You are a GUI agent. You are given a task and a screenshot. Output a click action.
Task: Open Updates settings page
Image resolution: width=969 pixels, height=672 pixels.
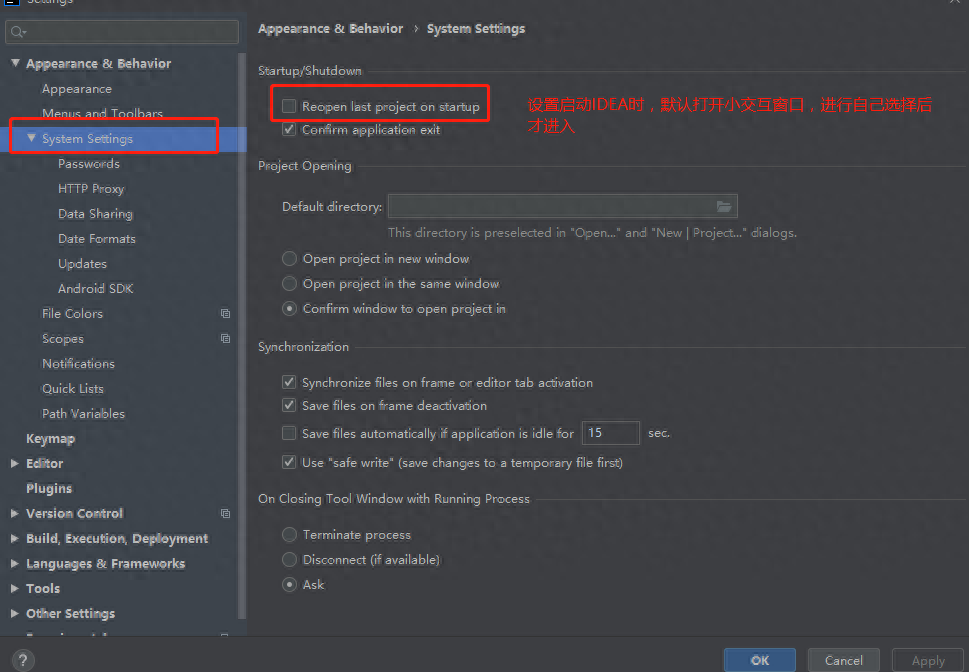[82, 264]
